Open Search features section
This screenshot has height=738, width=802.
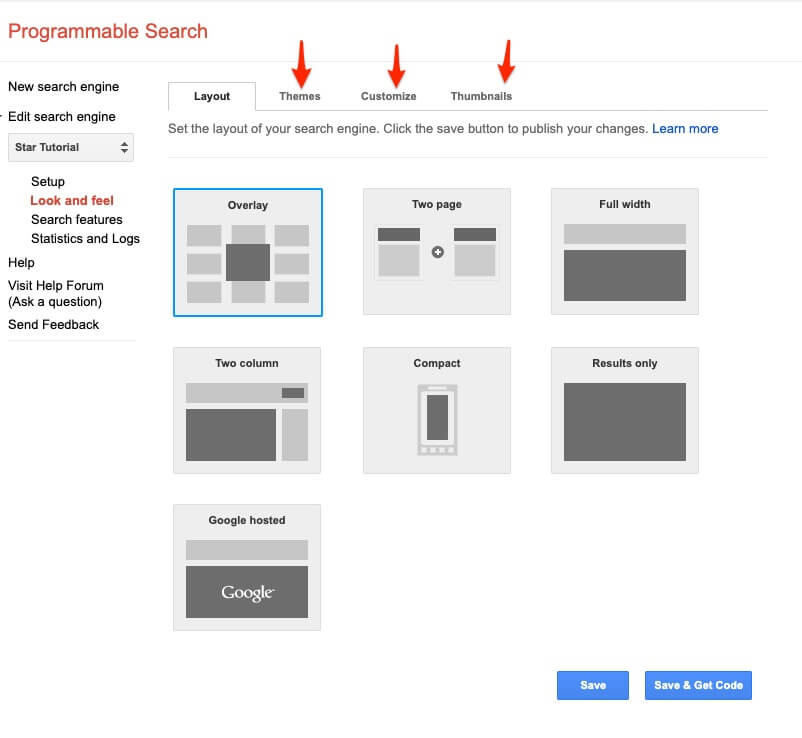(x=77, y=219)
